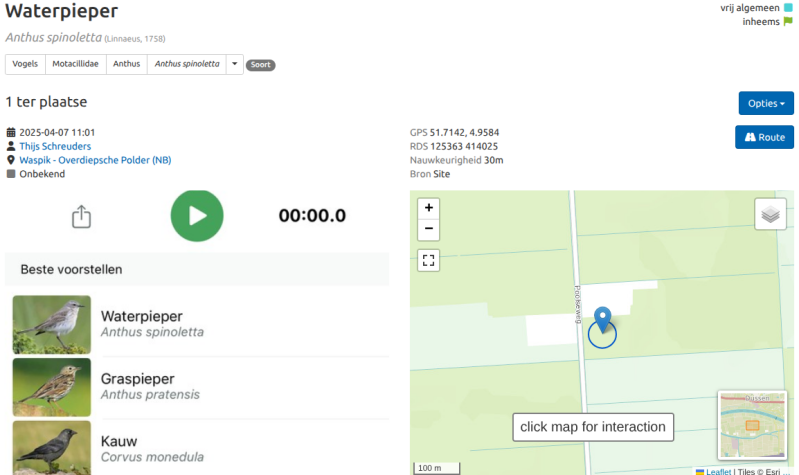Toggle fullscreen map view
Viewport: 799px width, 475px height.
point(429,260)
